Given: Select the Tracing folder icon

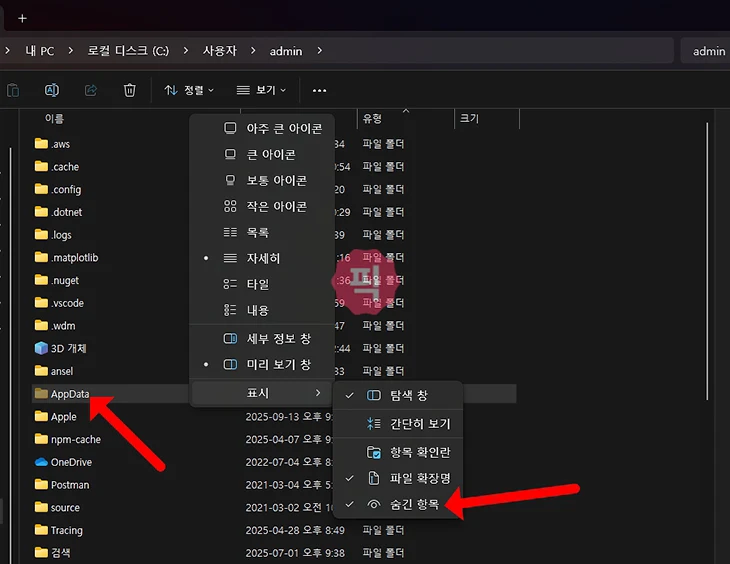Looking at the screenshot, I should pyautogui.click(x=41, y=530).
